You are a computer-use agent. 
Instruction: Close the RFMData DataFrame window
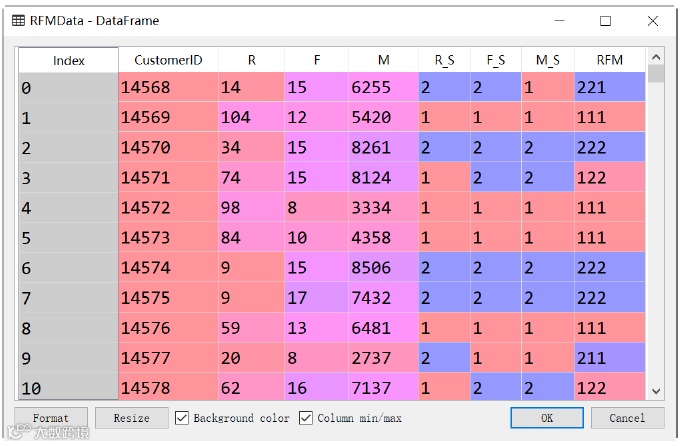[x=653, y=21]
